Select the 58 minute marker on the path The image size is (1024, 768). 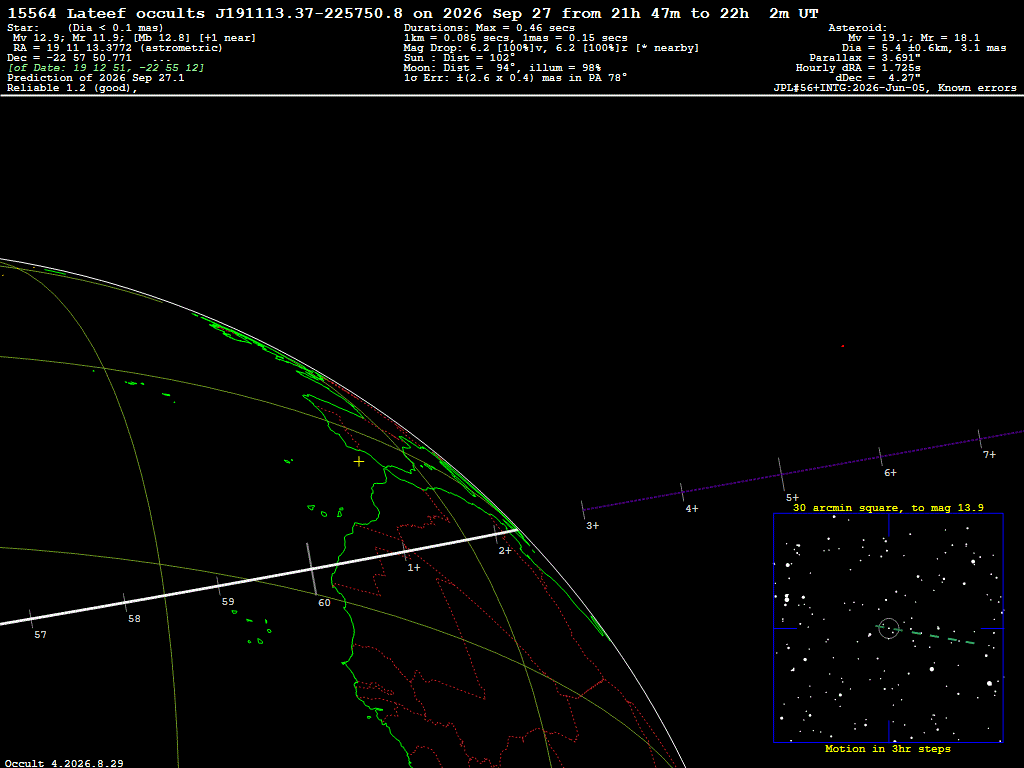click(x=134, y=618)
